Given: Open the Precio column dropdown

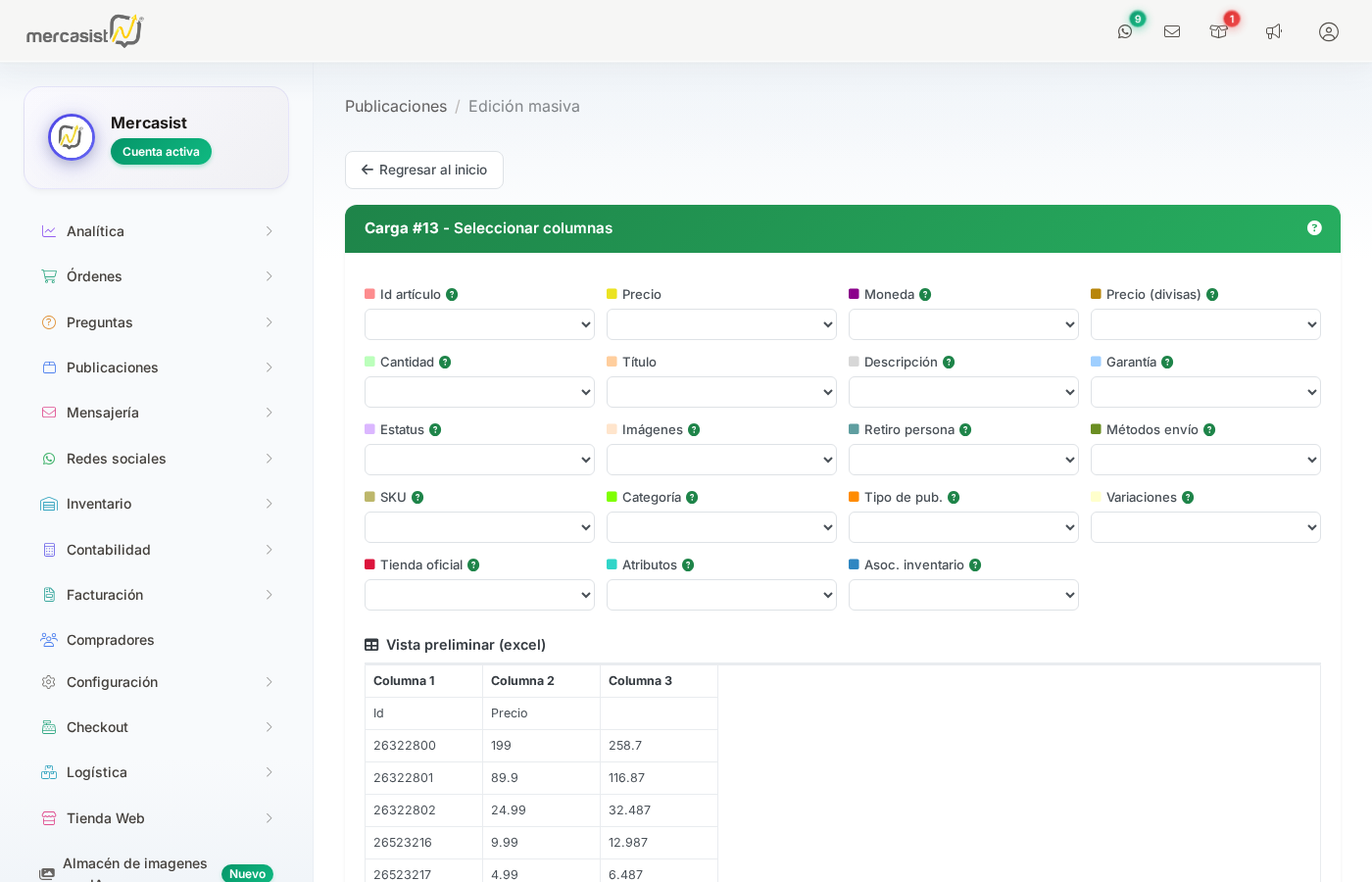Looking at the screenshot, I should pyautogui.click(x=721, y=324).
